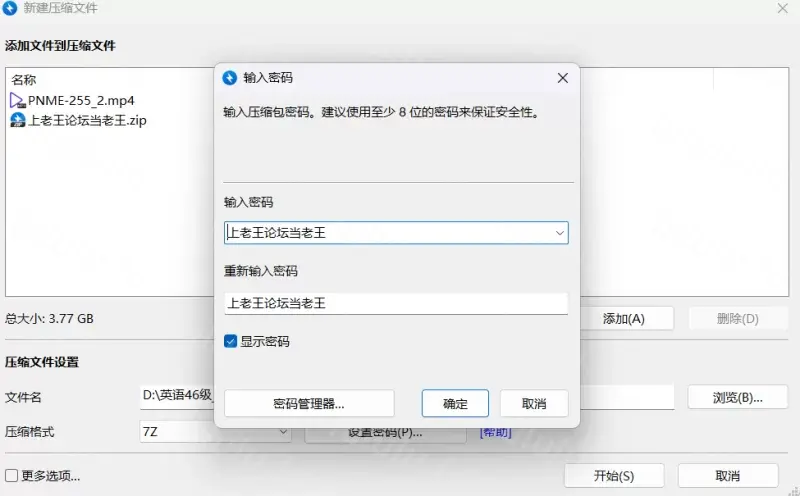Confirm password with 确定 button
The height and width of the screenshot is (496, 800).
455,404
